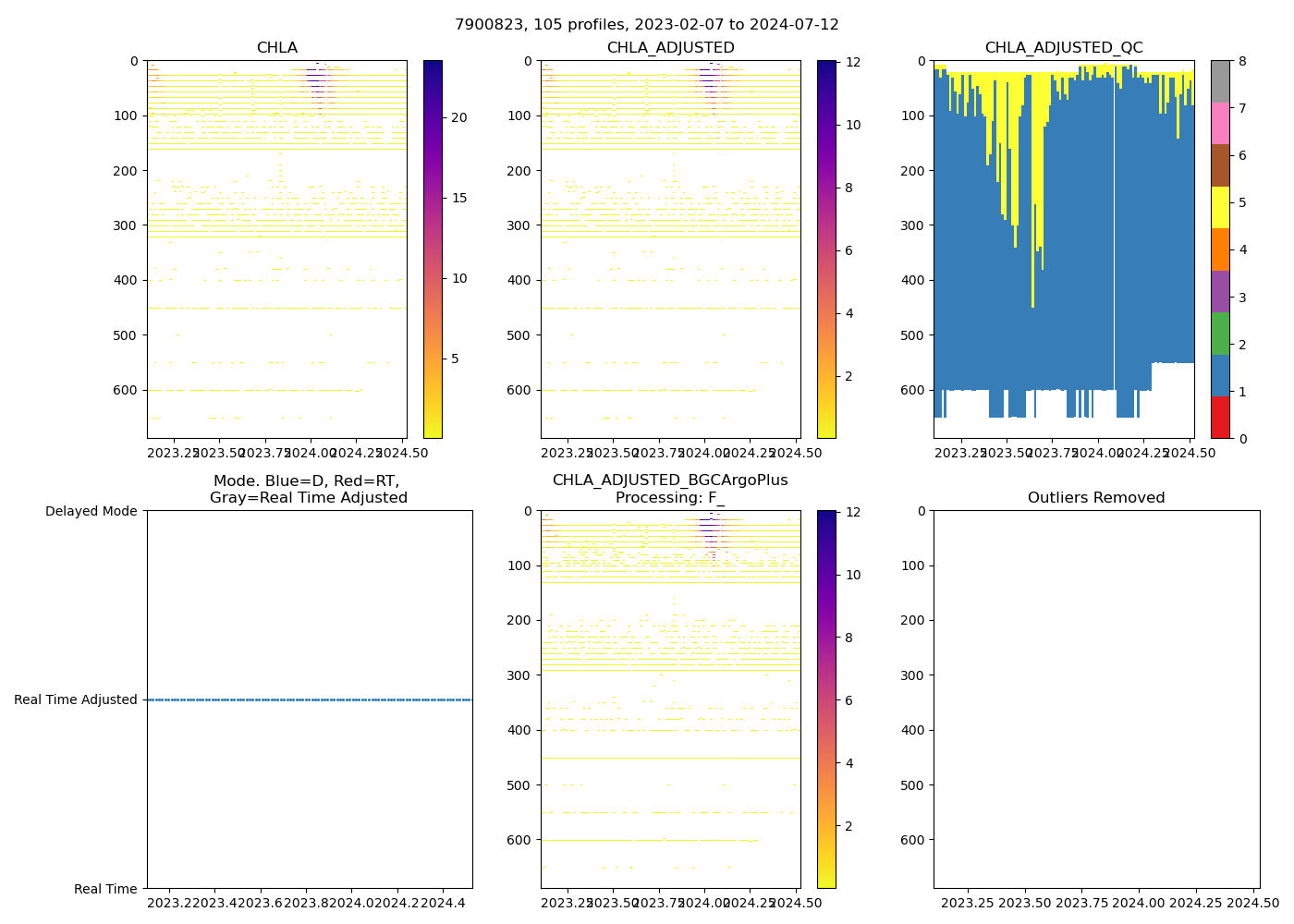Click the red segment of QC colorbar
1294x924 pixels.
[1220, 418]
